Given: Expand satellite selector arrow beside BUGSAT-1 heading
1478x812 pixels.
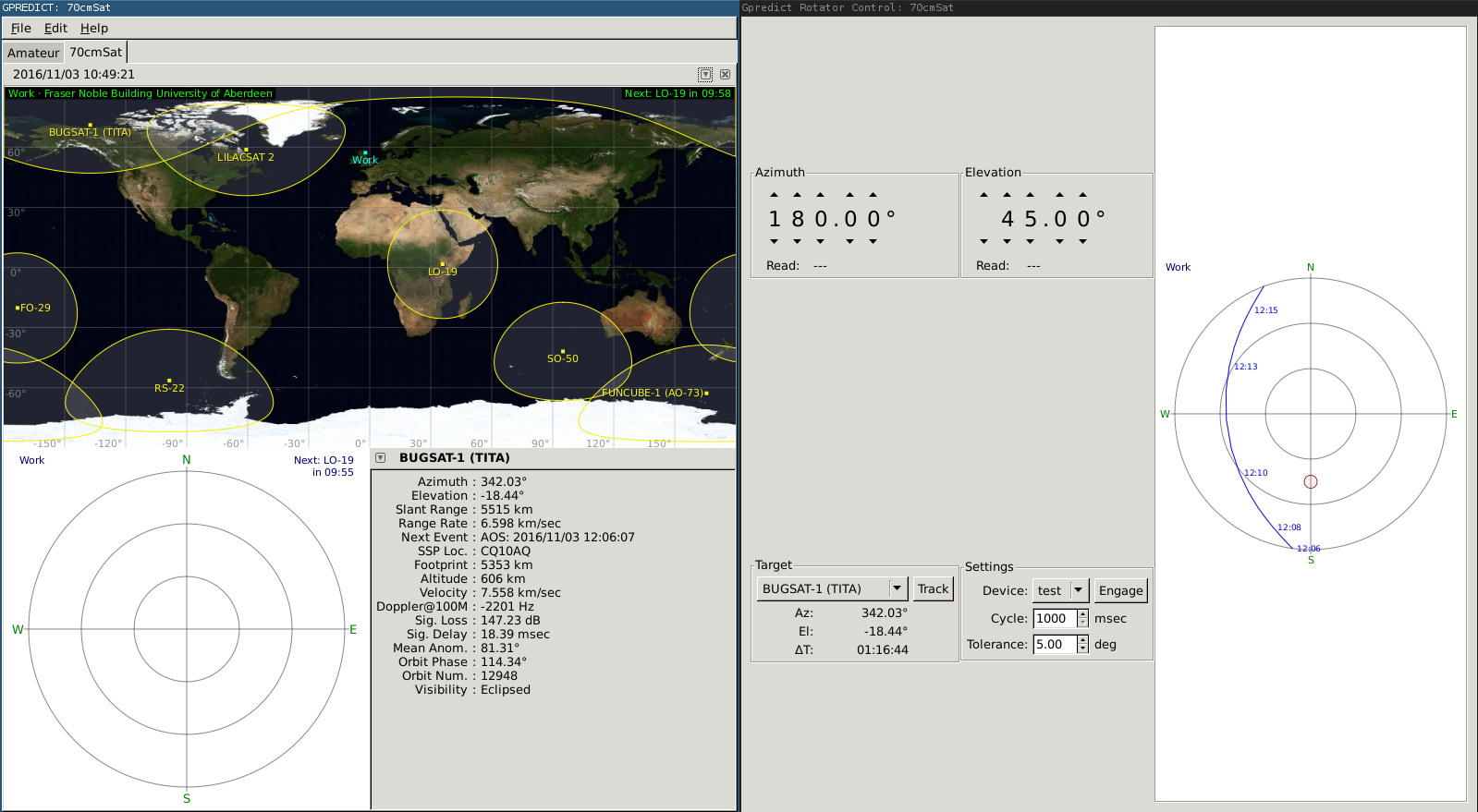Looking at the screenshot, I should [380, 458].
